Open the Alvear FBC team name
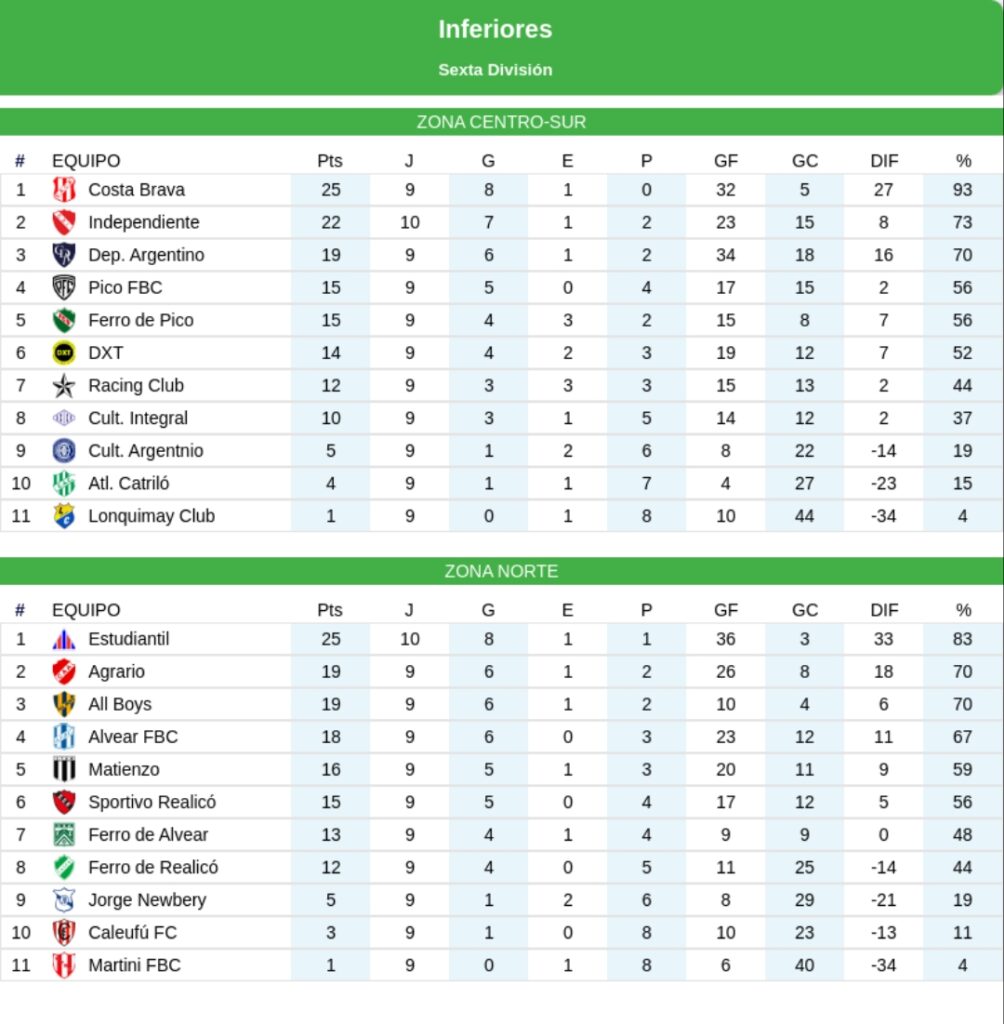Viewport: 1004px width, 1024px height. (133, 737)
